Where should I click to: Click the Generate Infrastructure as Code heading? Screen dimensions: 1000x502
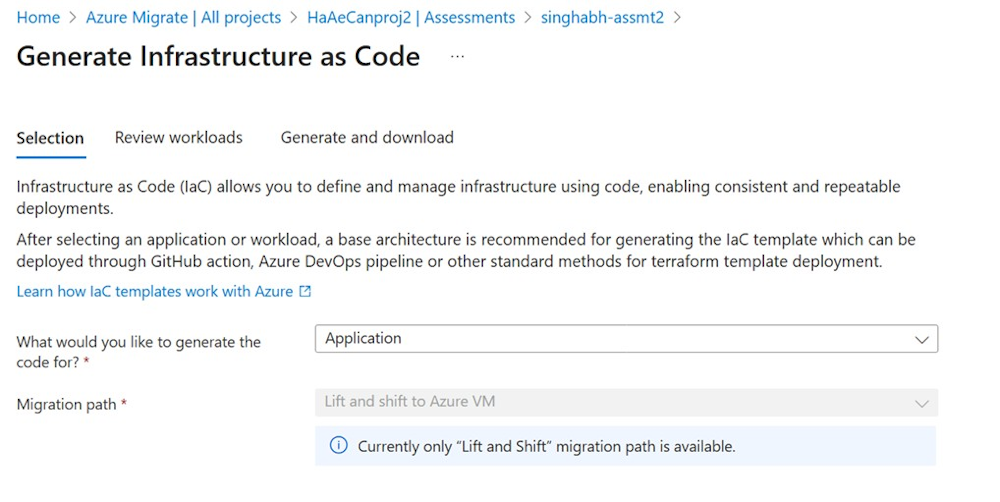coord(218,56)
